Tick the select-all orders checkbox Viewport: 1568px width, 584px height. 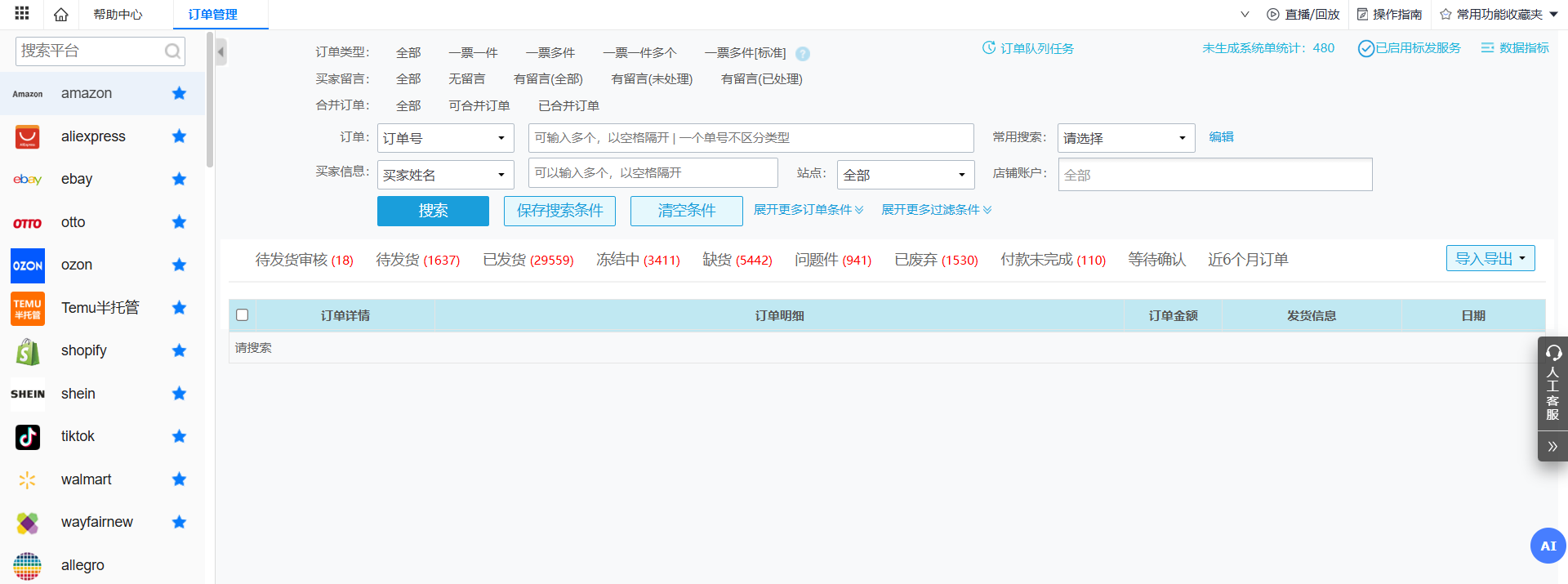[243, 315]
